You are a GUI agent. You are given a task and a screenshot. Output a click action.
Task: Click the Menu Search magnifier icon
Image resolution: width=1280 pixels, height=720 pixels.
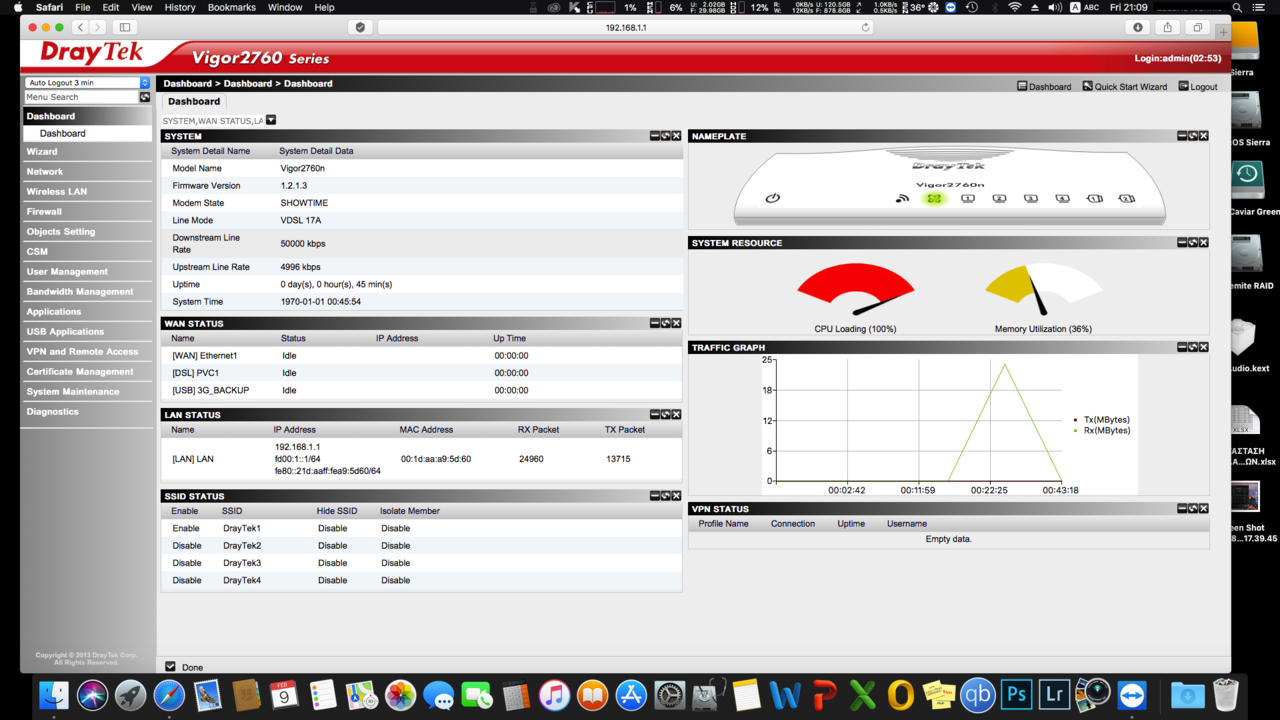pyautogui.click(x=145, y=97)
